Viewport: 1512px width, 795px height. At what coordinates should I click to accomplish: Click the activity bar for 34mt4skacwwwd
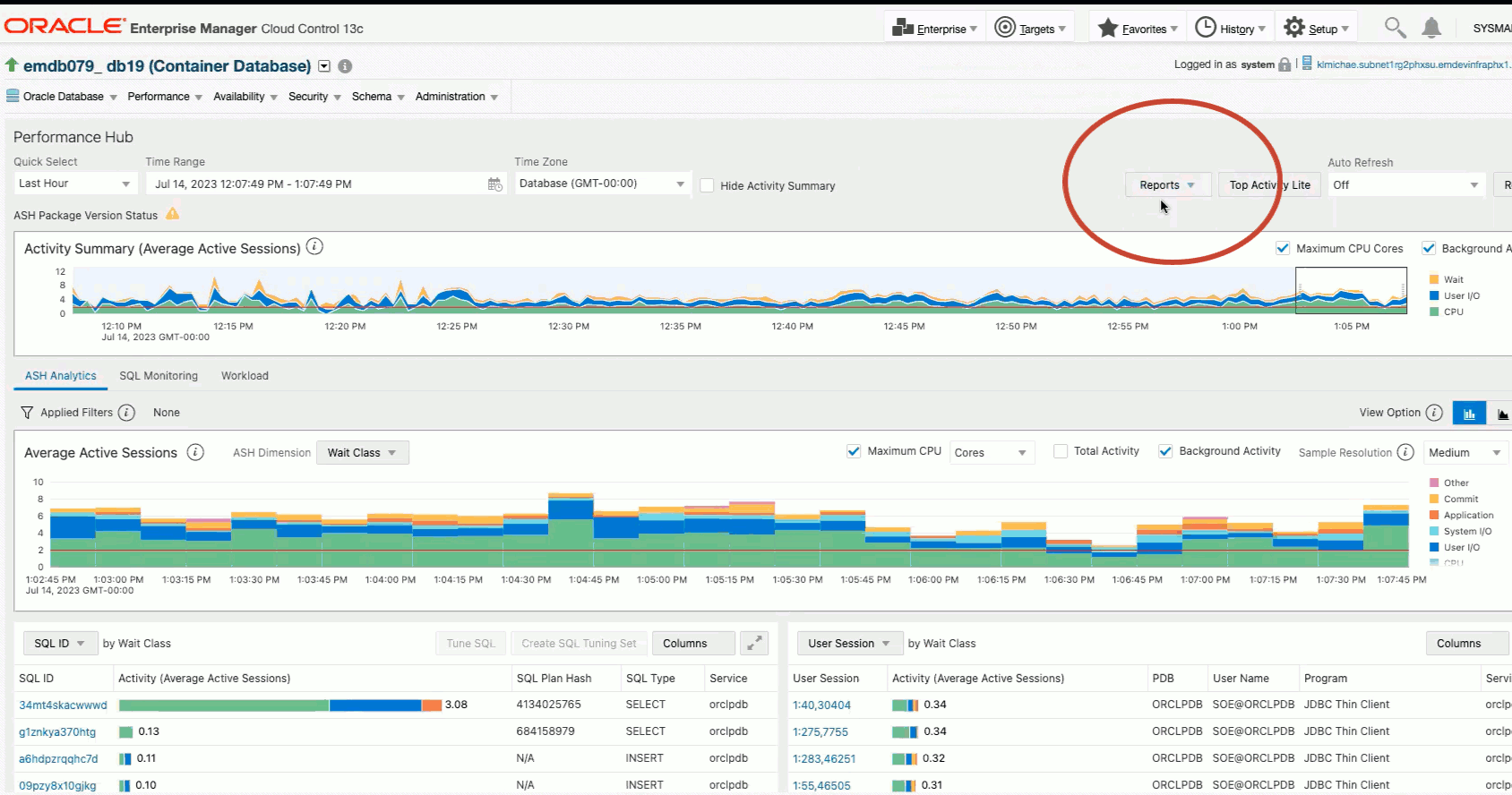pyautogui.click(x=280, y=705)
